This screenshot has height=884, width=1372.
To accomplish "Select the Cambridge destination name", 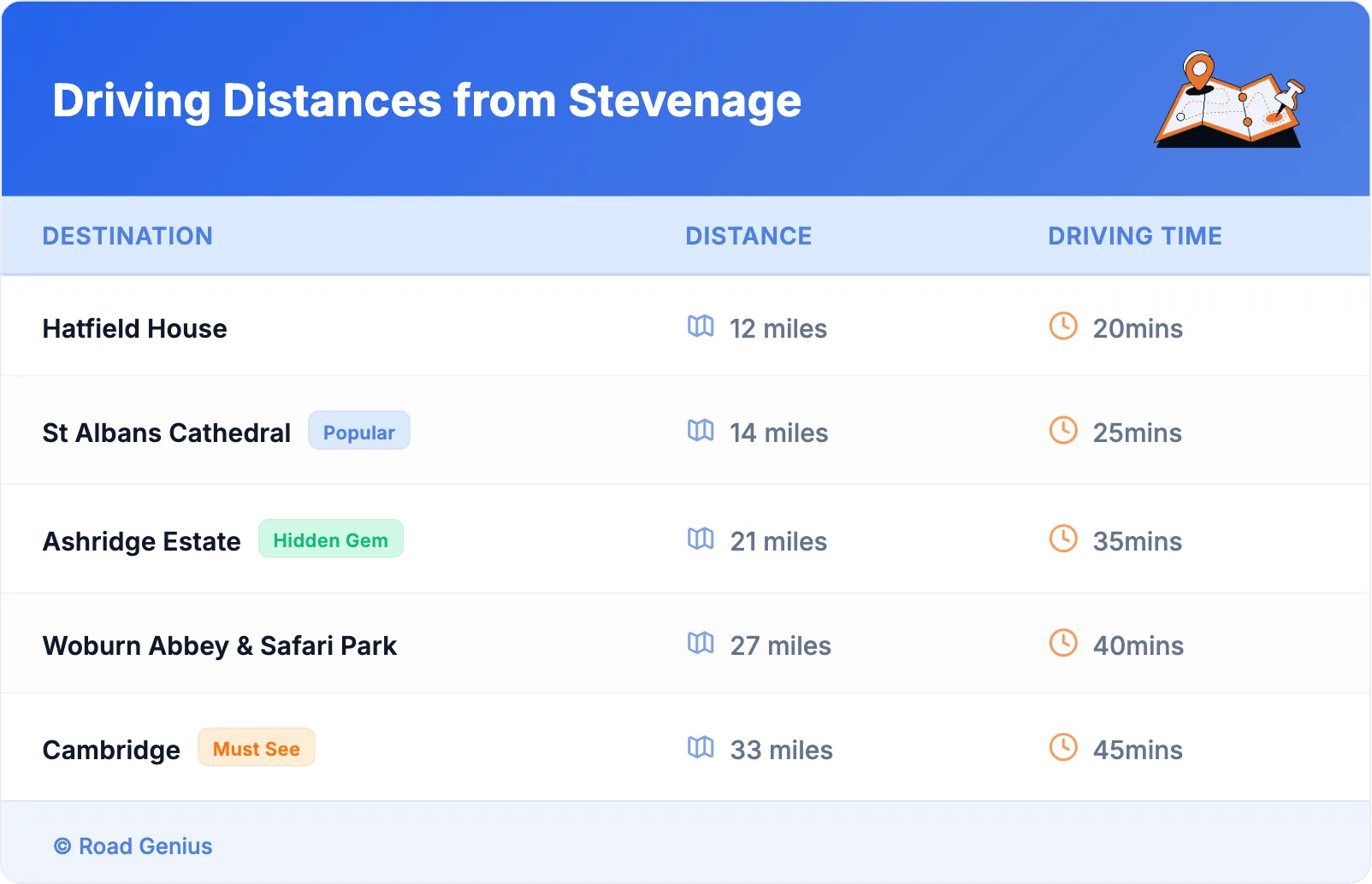I will coord(111,750).
